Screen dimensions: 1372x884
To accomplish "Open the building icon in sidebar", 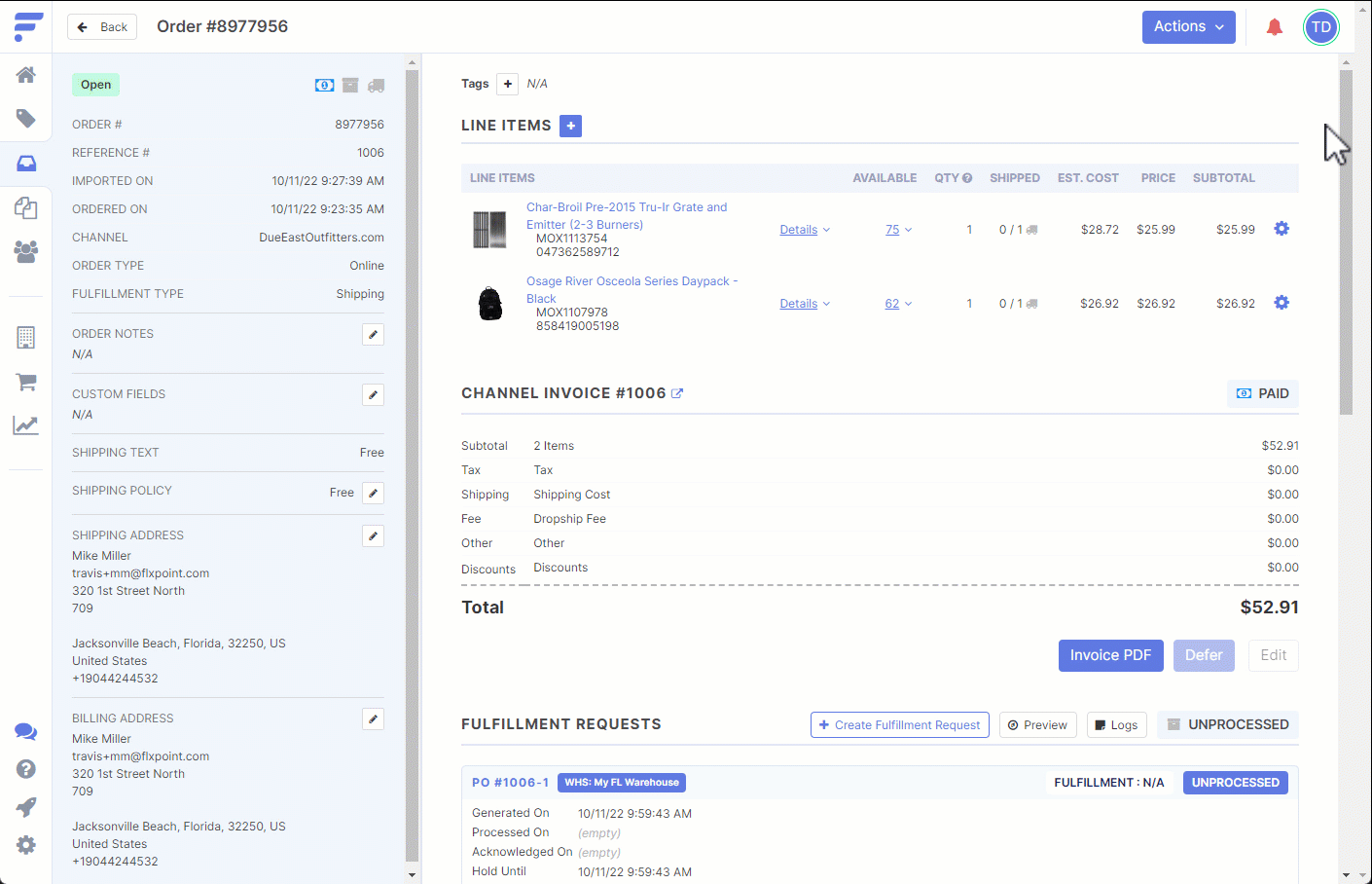I will 26,337.
